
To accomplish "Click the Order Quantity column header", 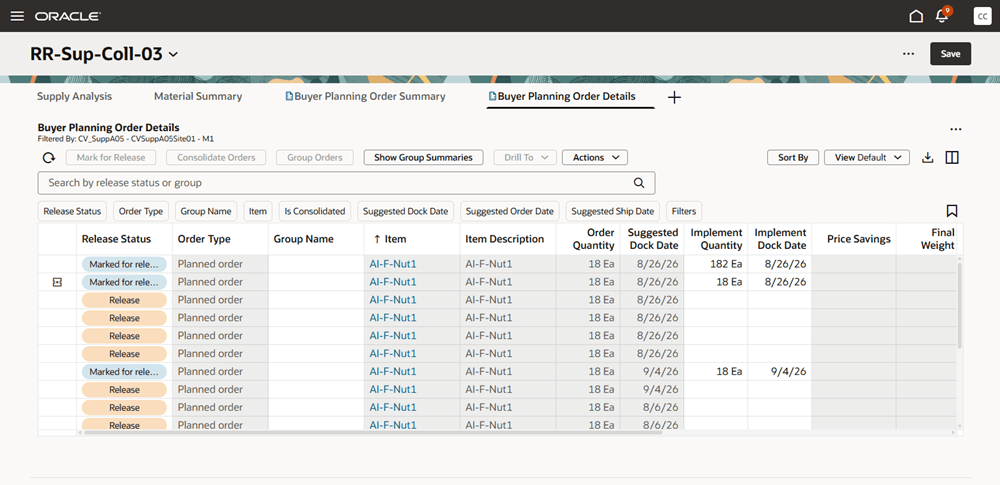I will pyautogui.click(x=588, y=239).
